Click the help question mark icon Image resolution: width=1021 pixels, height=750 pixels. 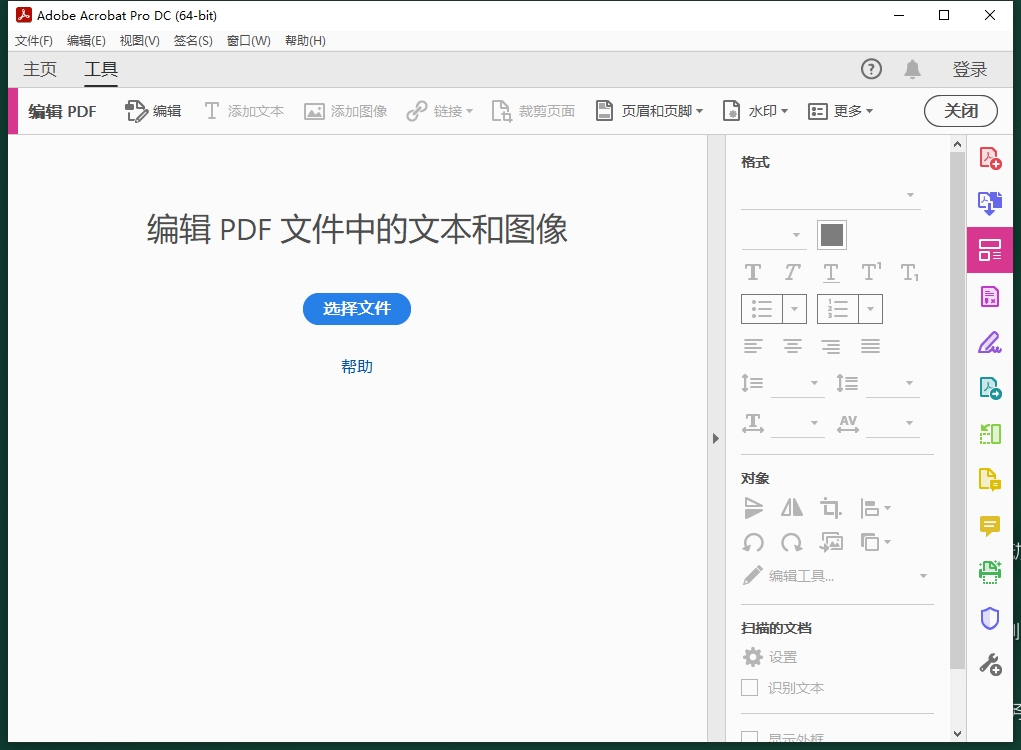tap(871, 69)
